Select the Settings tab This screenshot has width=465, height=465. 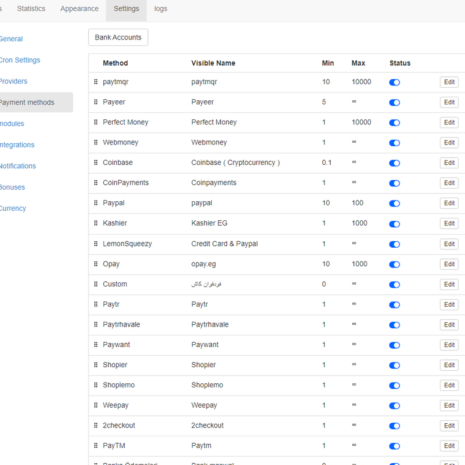pyautogui.click(x=126, y=9)
